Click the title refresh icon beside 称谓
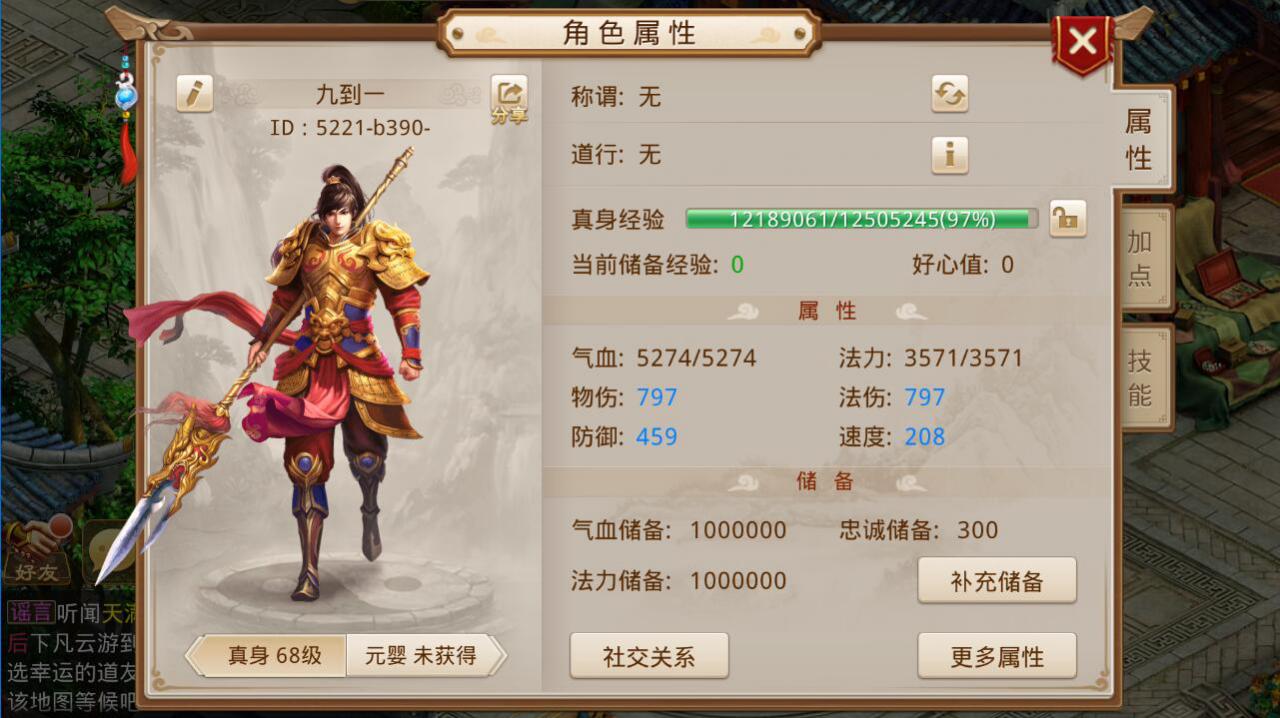Screen dimensions: 1280x718 950,93
